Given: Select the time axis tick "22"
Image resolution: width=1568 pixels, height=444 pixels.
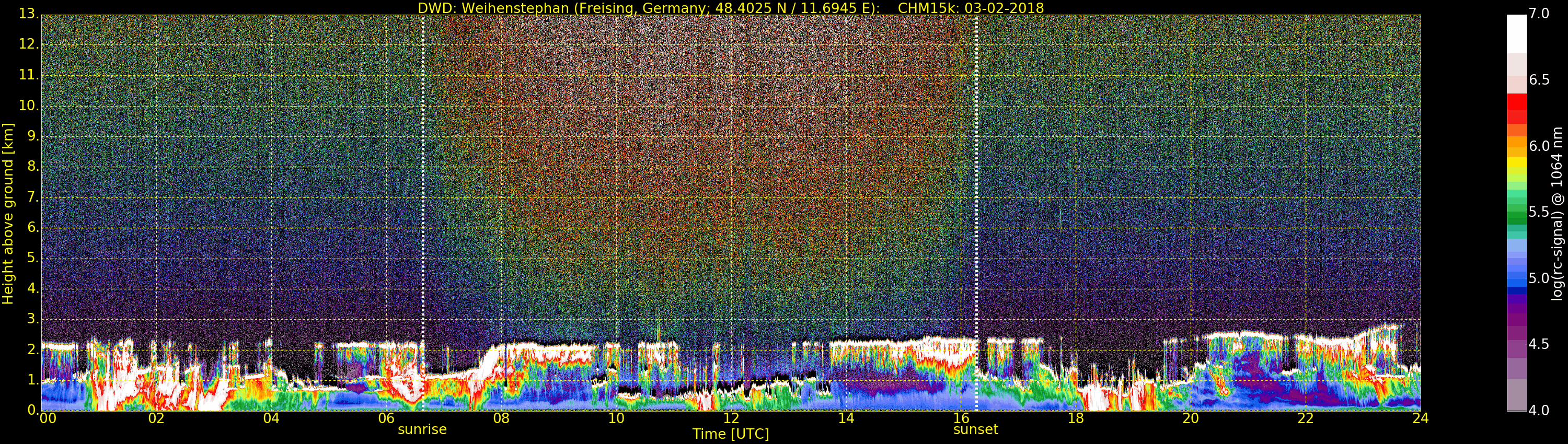Looking at the screenshot, I should click(1306, 418).
